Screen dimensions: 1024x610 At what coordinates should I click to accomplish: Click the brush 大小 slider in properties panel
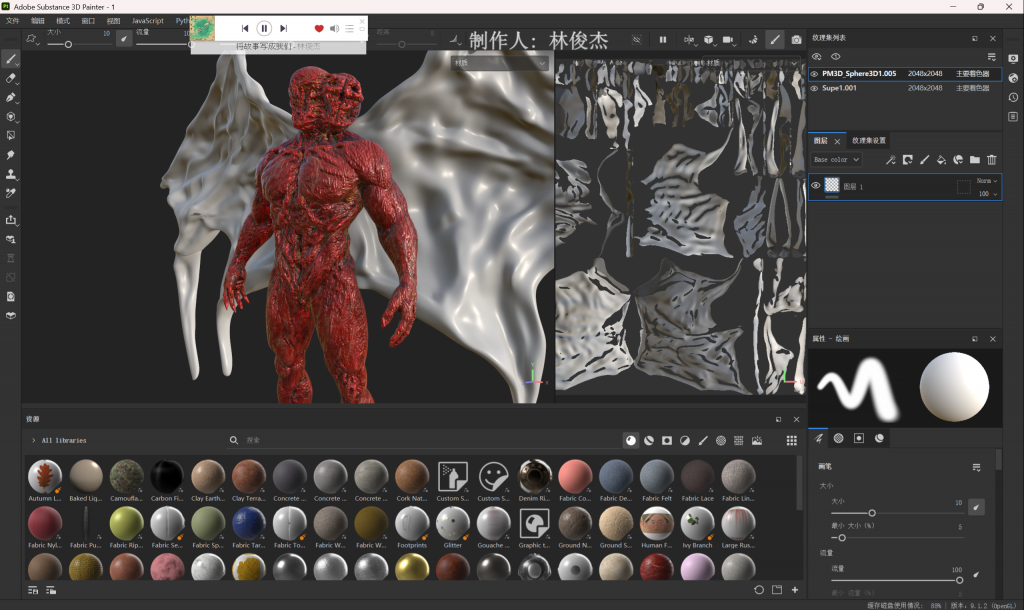click(x=872, y=513)
